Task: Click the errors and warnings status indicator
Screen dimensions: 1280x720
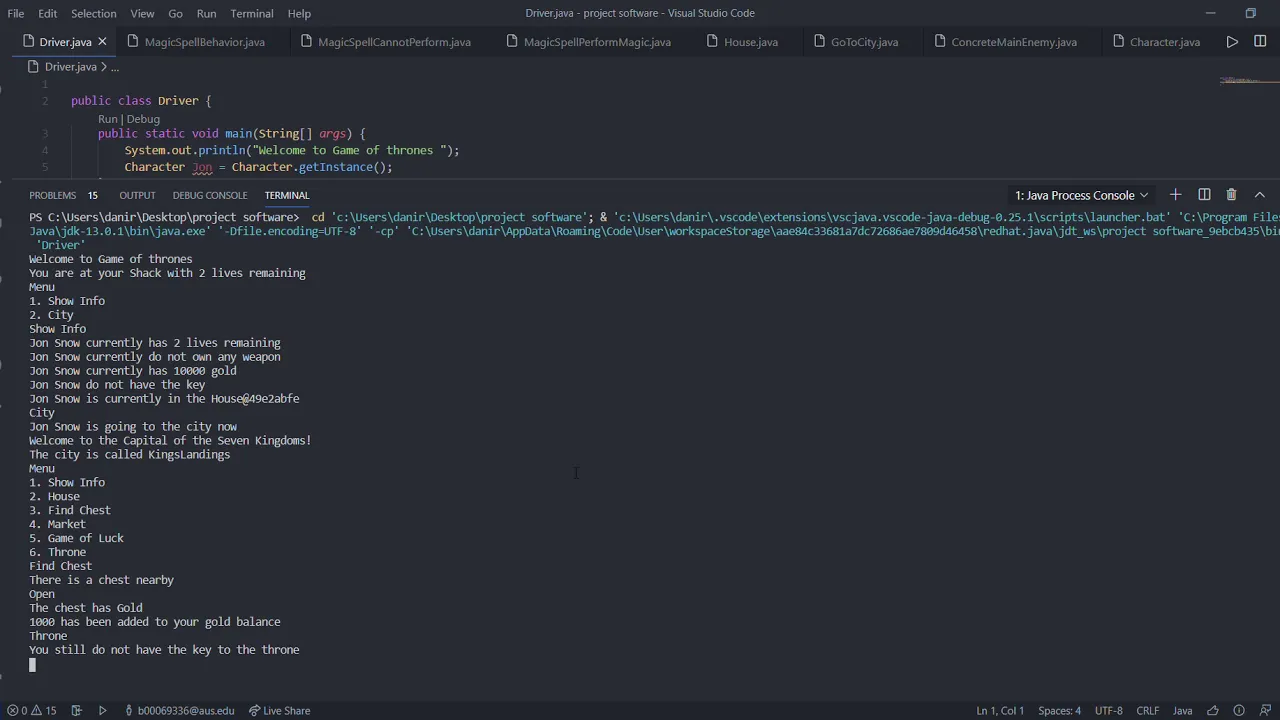Action: [x=32, y=711]
